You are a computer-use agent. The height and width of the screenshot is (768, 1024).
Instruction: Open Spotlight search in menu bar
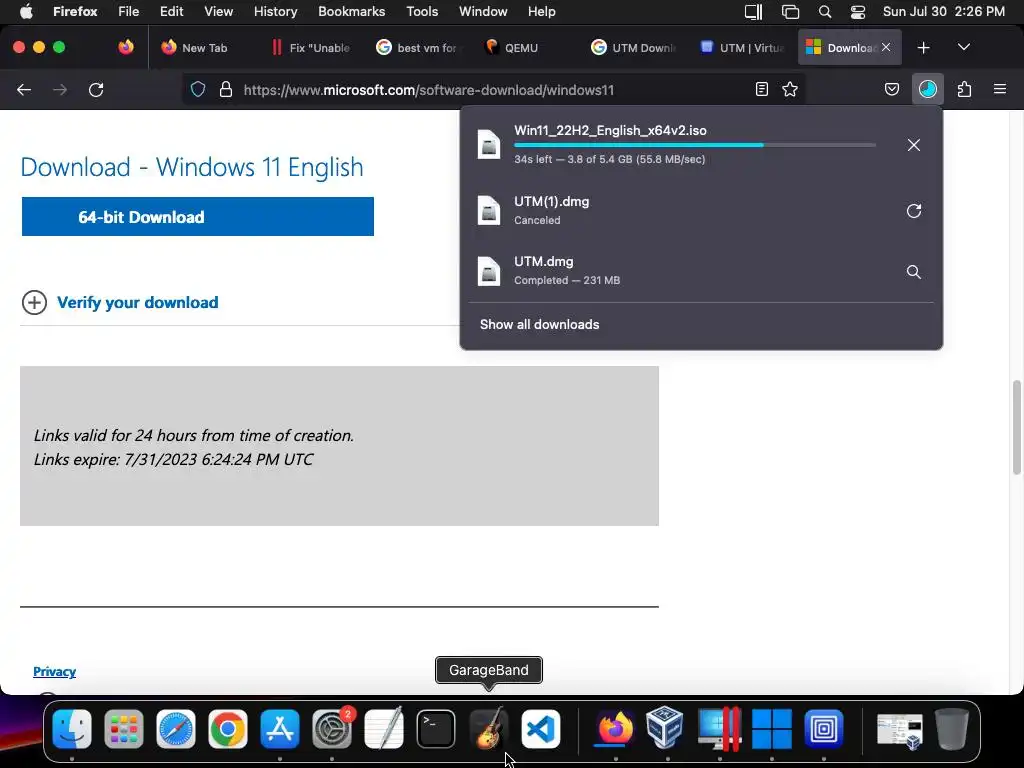[825, 12]
